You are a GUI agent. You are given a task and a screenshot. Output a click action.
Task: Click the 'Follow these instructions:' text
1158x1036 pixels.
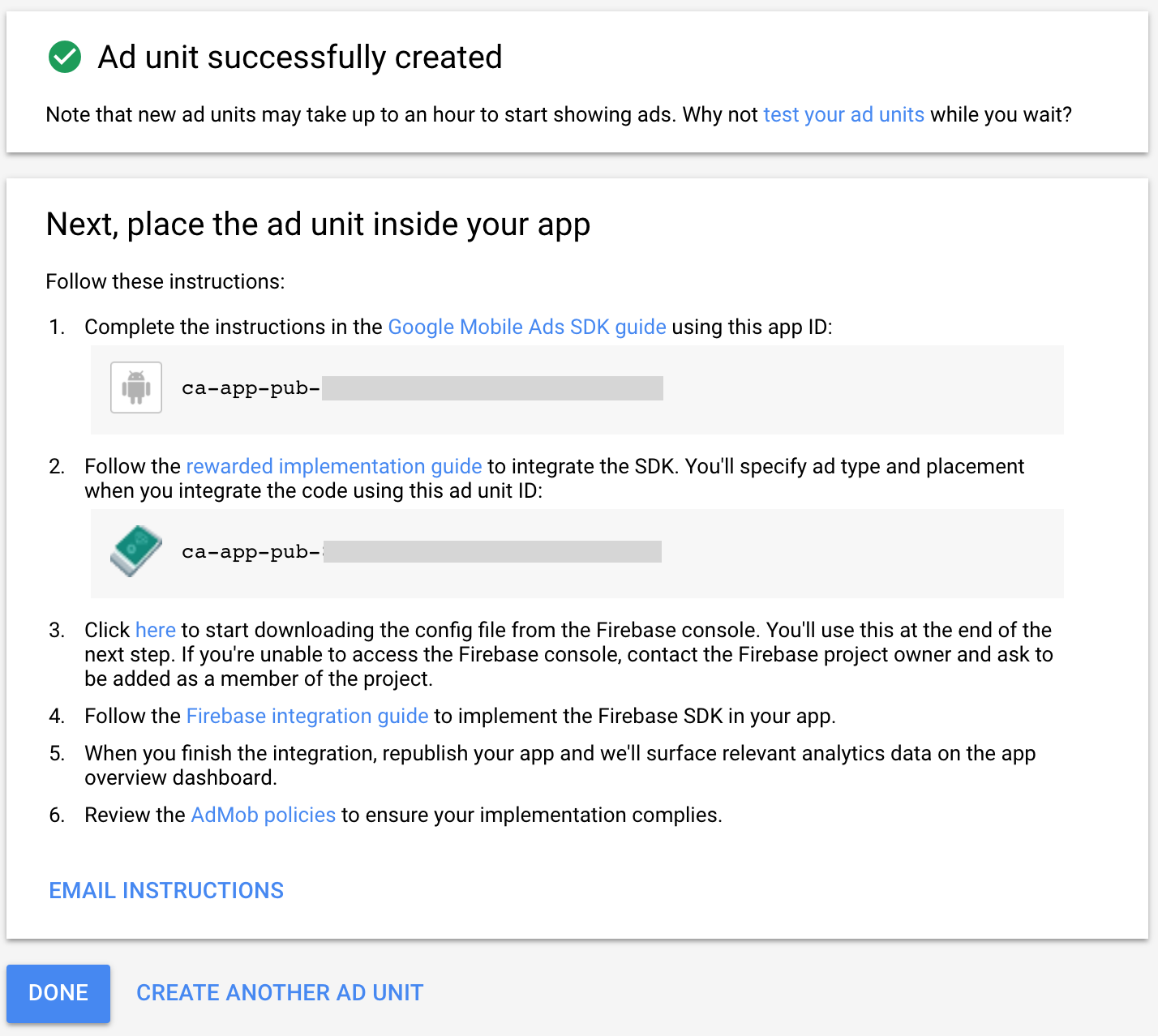pos(165,282)
